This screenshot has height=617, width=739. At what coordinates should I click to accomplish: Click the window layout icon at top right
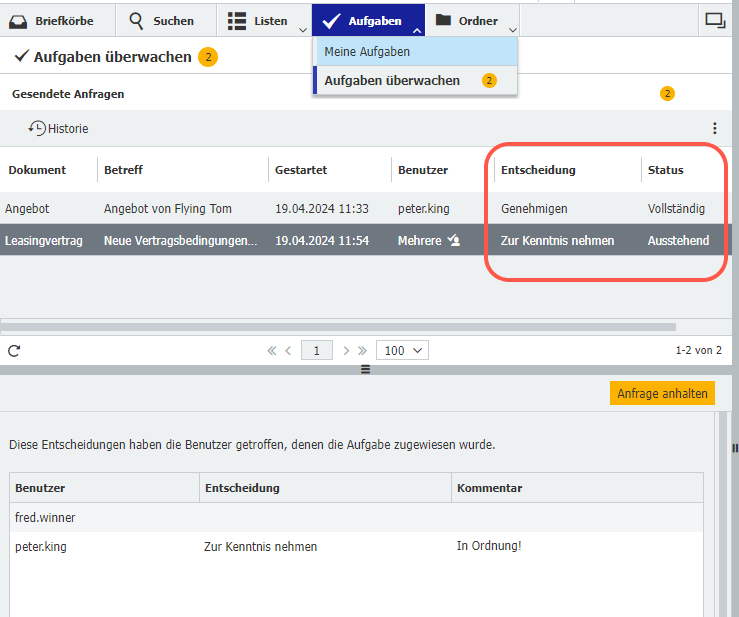tap(714, 20)
